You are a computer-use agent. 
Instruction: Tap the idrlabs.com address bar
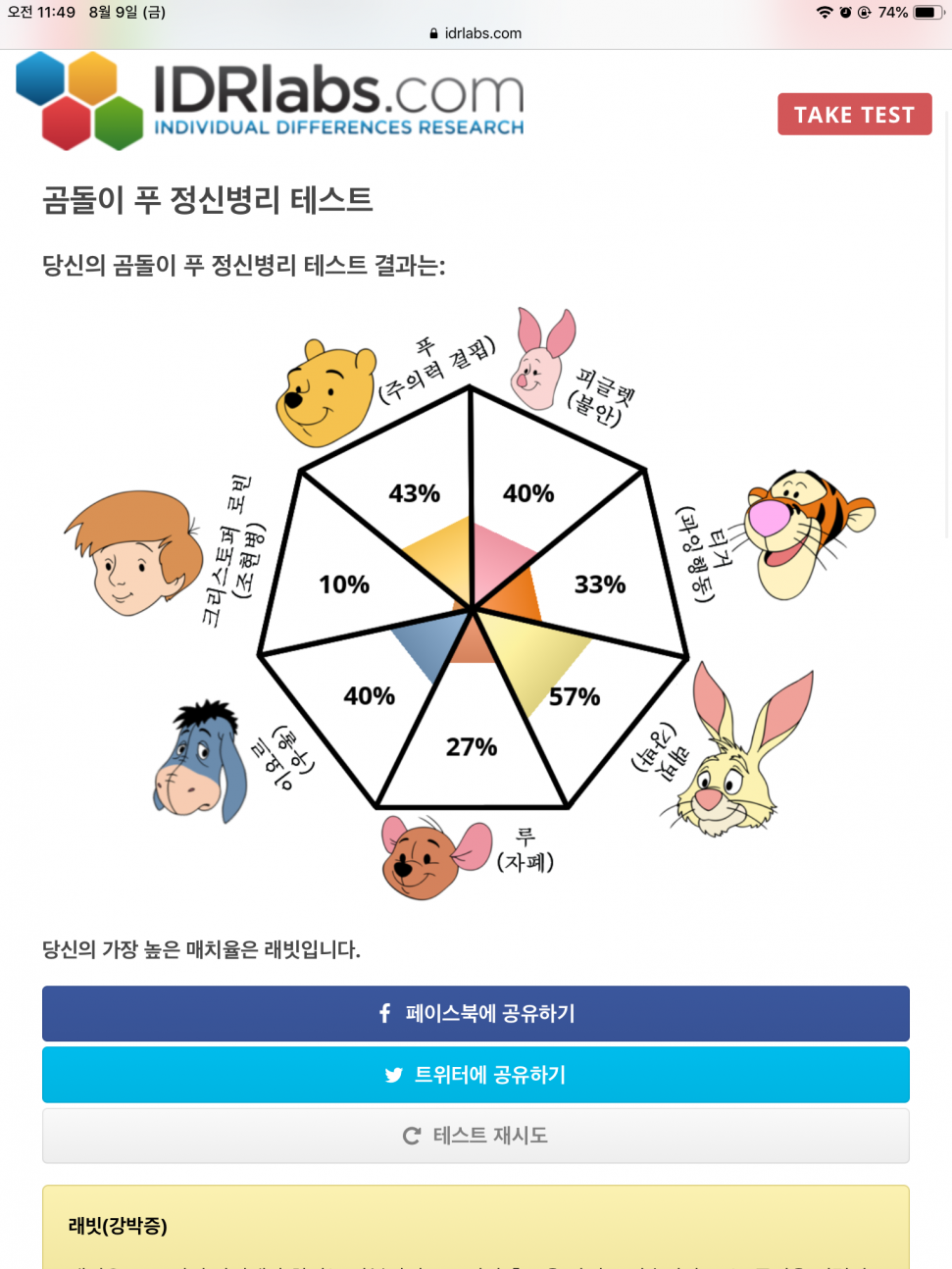[476, 33]
